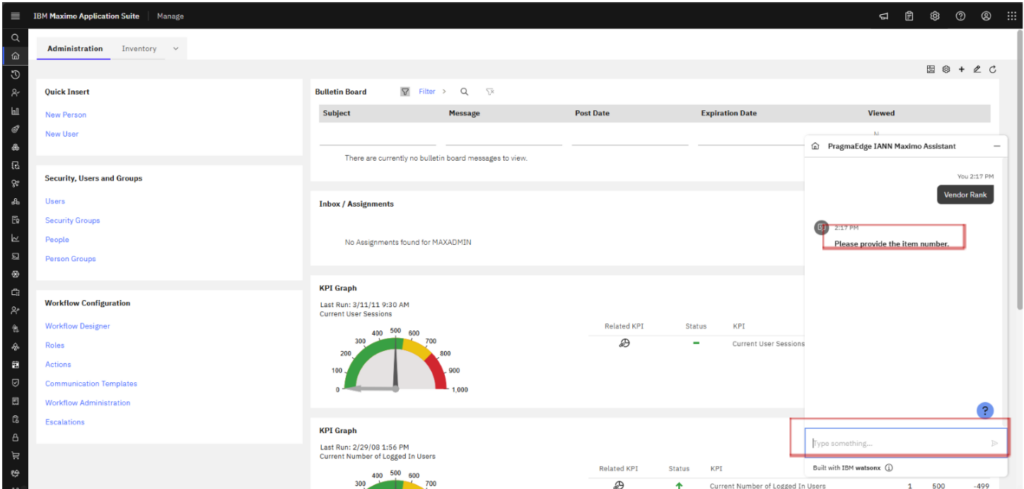
Task: Open Communication Templates link
Action: point(91,384)
